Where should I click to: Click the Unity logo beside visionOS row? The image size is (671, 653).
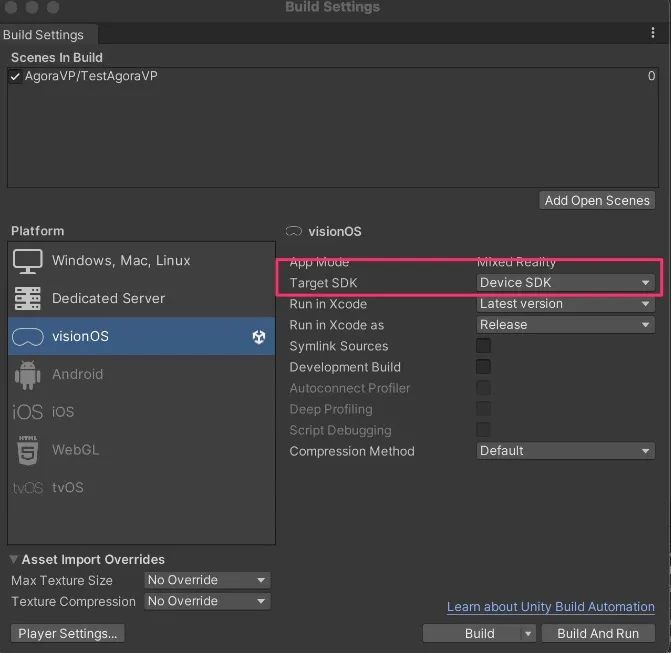258,337
